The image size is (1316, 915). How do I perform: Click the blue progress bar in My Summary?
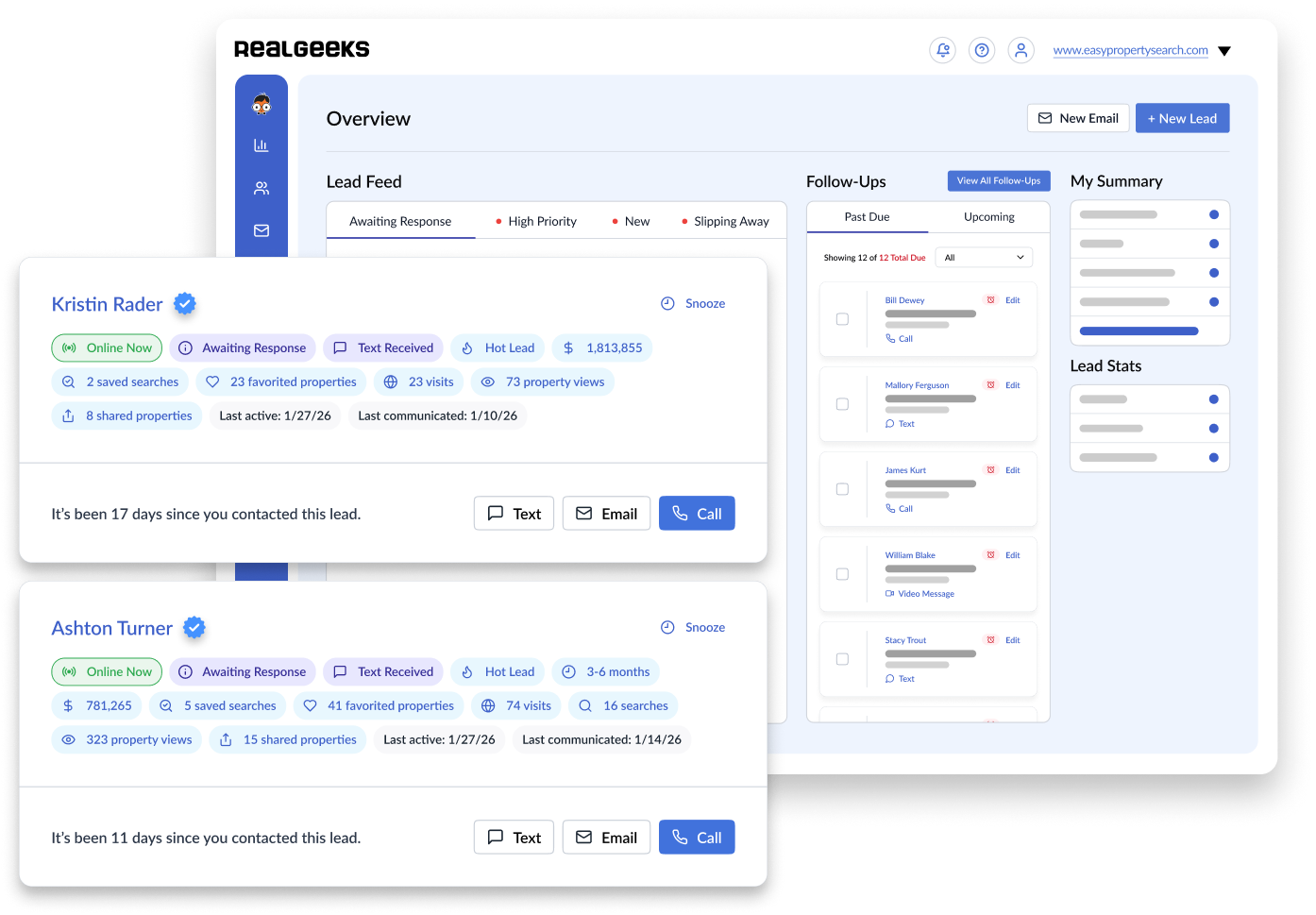[1139, 331]
